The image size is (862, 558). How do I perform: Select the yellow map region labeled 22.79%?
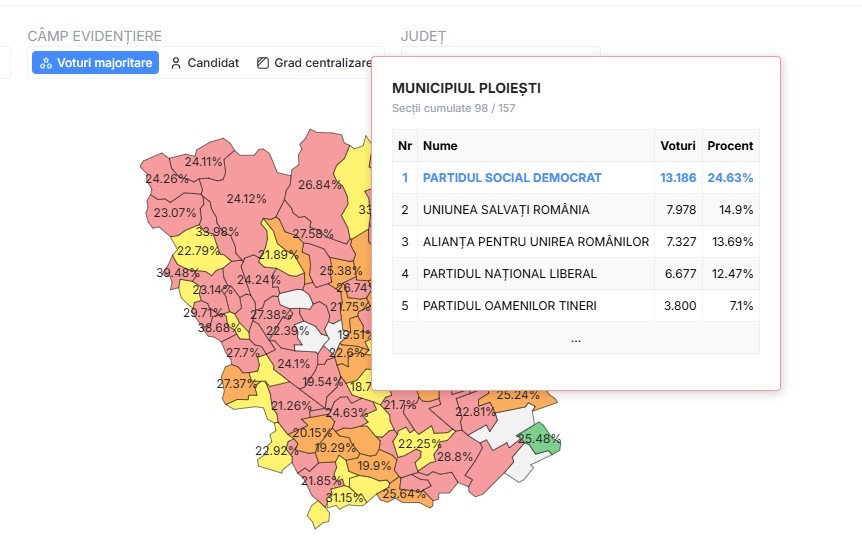tap(198, 253)
